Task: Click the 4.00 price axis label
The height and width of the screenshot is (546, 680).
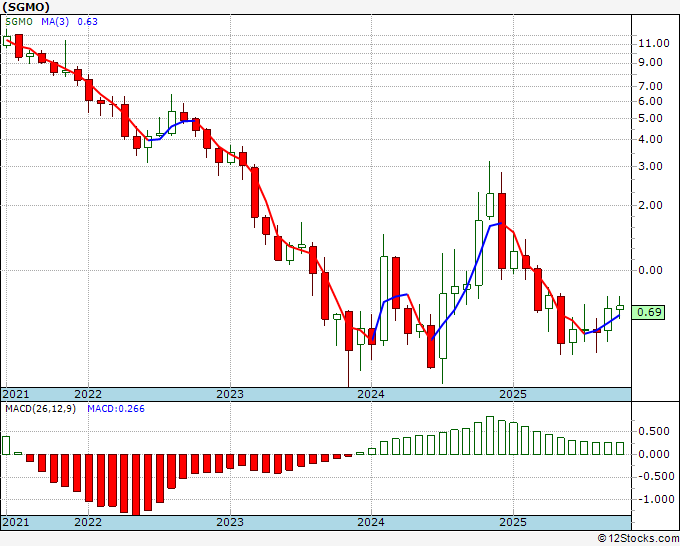Action: 650,140
